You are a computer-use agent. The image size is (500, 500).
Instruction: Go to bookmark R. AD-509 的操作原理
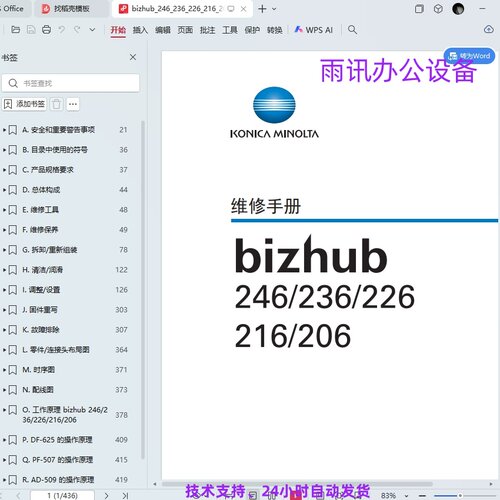pos(58,480)
